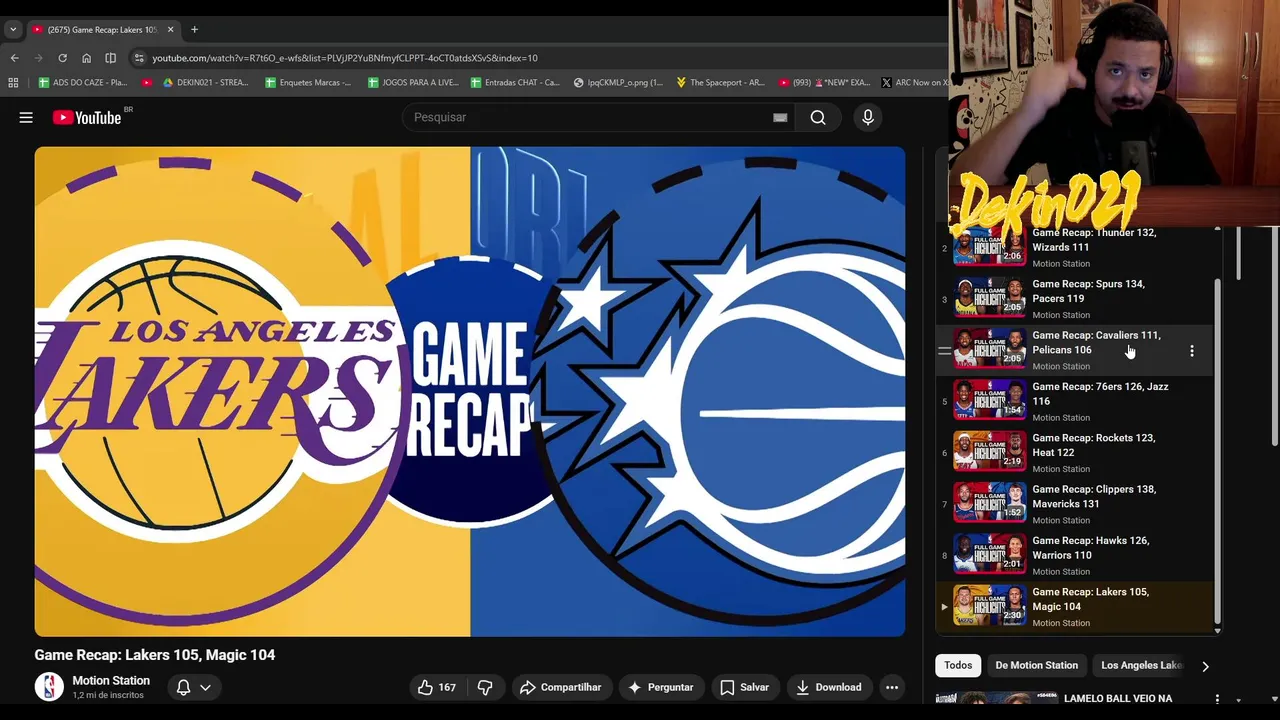Open the apps grid in bookmarks bar

click(x=13, y=83)
